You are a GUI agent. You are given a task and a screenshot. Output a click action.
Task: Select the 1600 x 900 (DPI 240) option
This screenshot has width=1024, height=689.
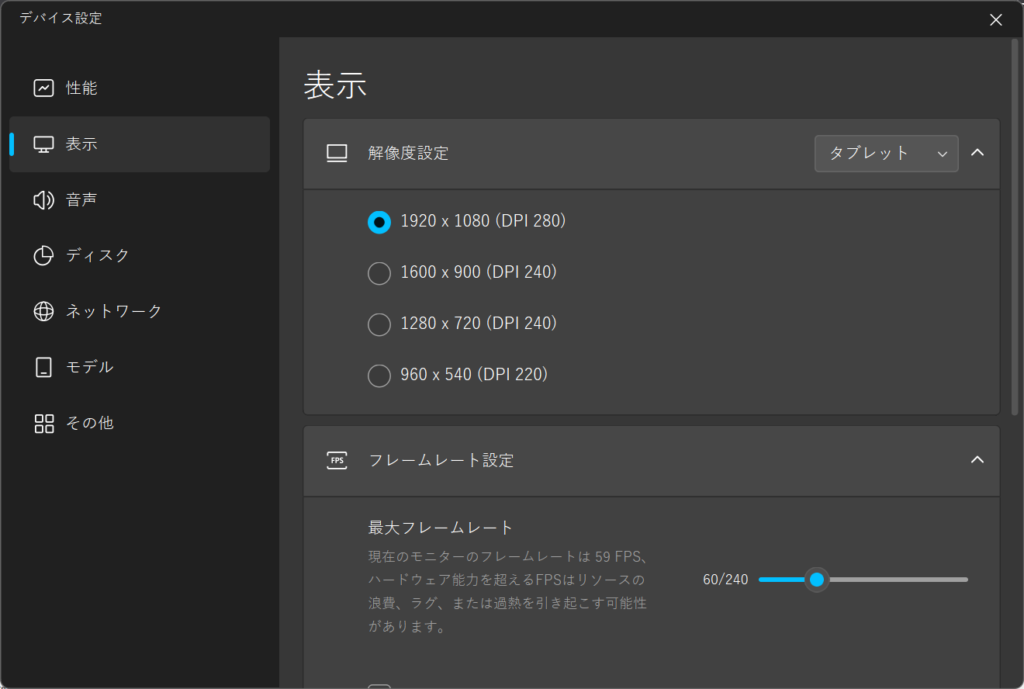point(379,273)
